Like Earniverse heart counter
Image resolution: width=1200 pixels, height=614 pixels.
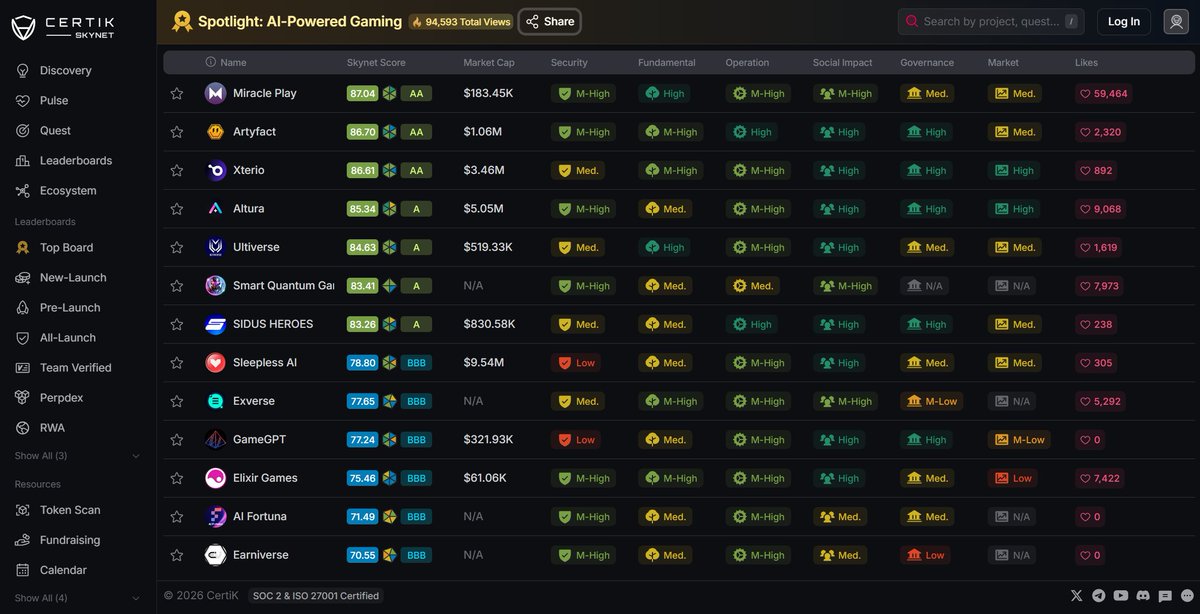pos(1089,555)
